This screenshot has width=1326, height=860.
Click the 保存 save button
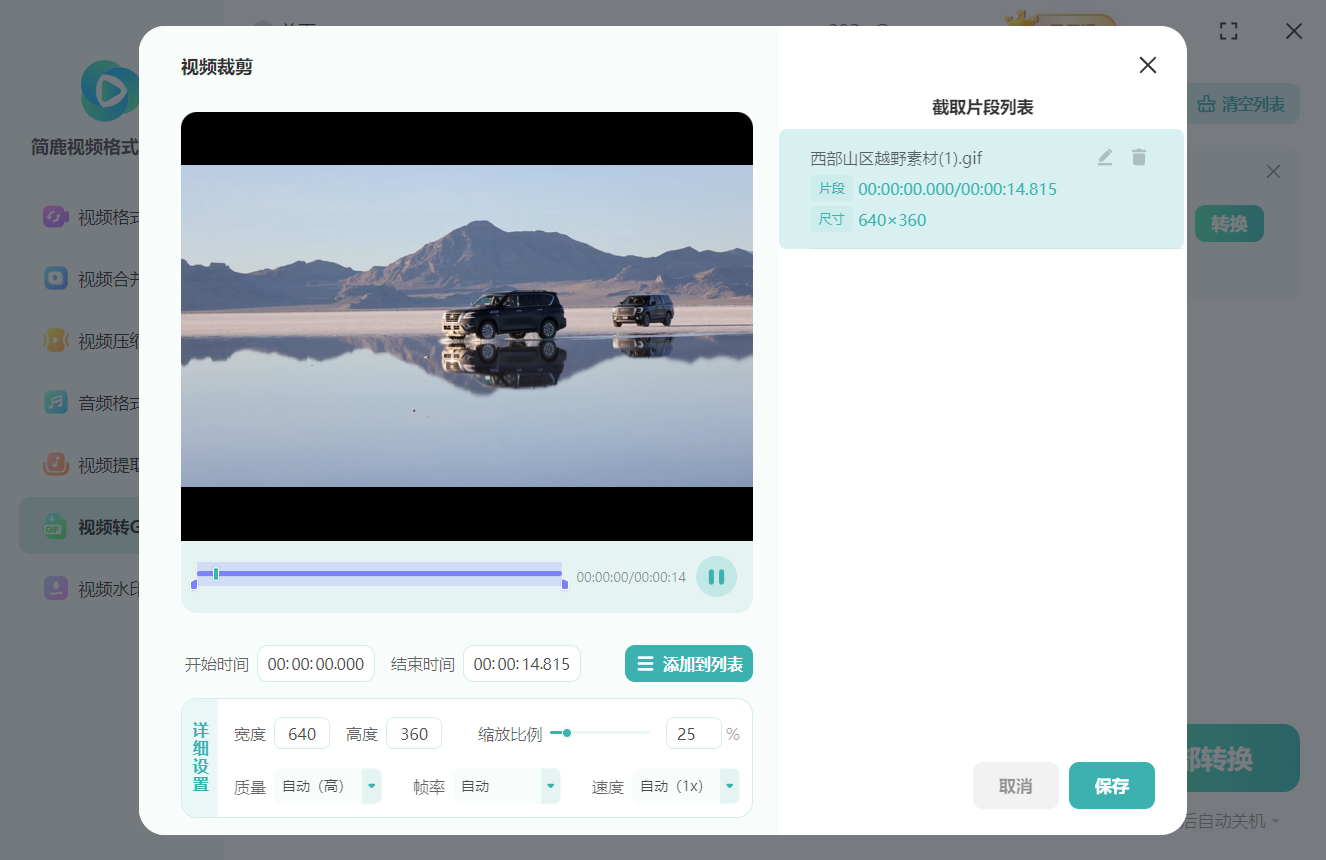coord(1111,786)
